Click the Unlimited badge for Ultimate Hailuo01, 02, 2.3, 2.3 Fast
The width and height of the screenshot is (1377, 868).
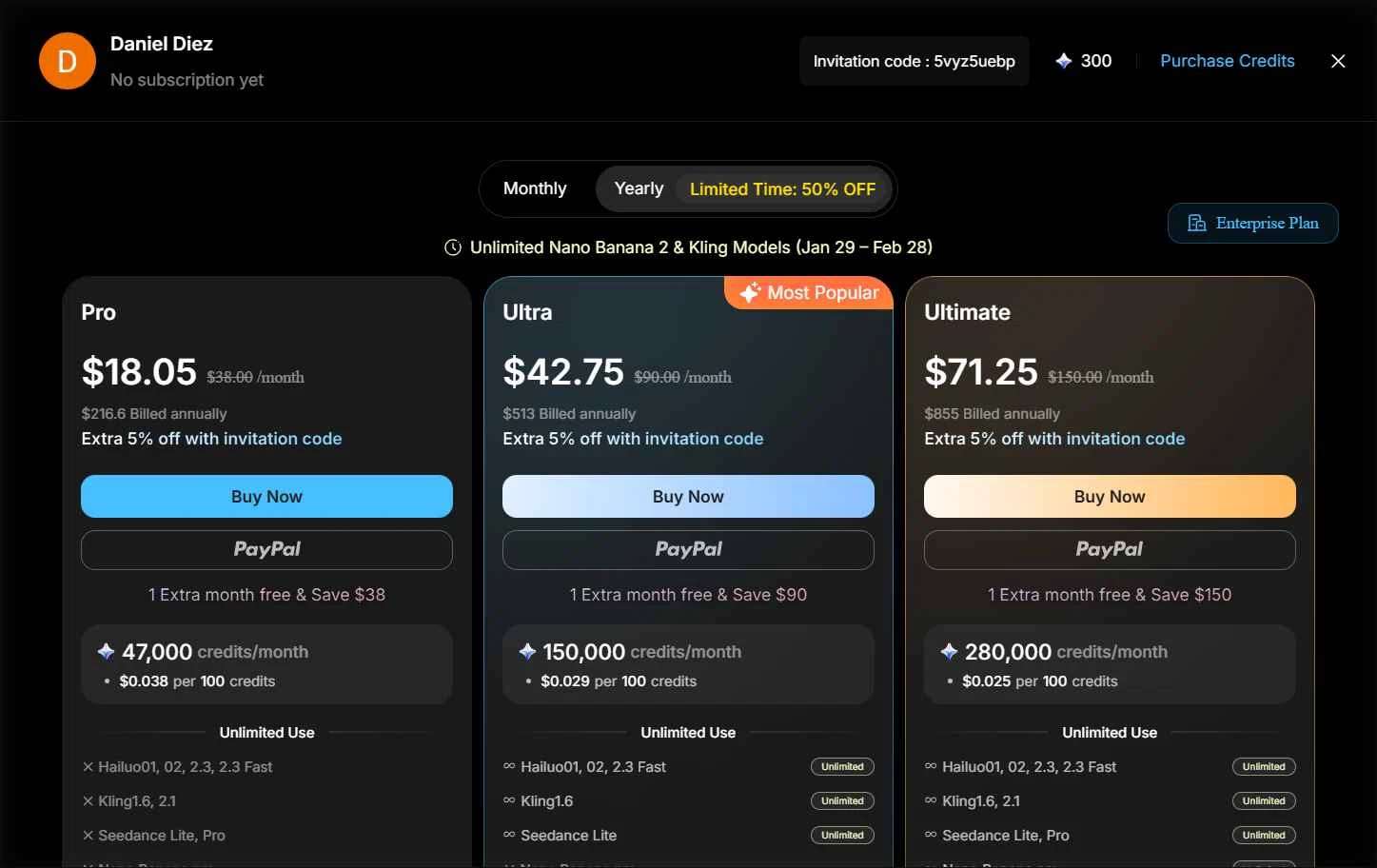pyautogui.click(x=1264, y=766)
